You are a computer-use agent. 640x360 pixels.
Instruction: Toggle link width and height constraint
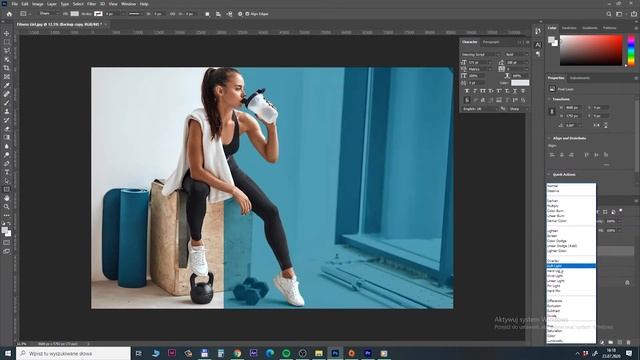pyautogui.click(x=552, y=111)
